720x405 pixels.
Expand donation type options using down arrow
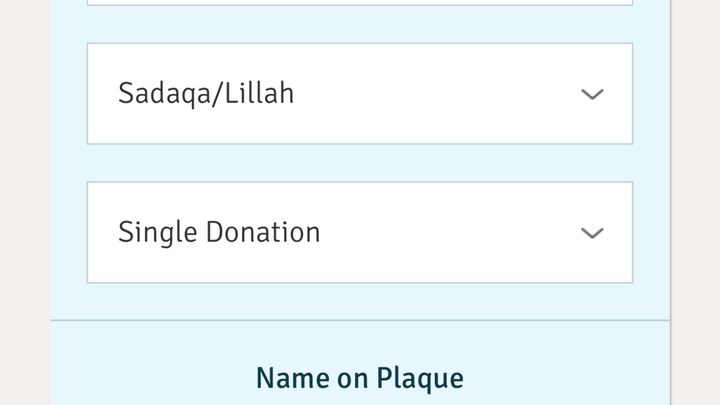pyautogui.click(x=592, y=95)
